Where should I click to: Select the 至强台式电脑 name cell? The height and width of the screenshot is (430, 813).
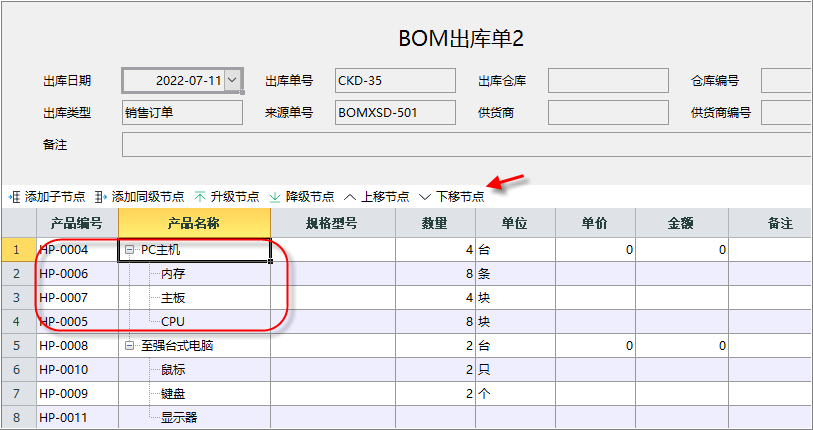[194, 346]
